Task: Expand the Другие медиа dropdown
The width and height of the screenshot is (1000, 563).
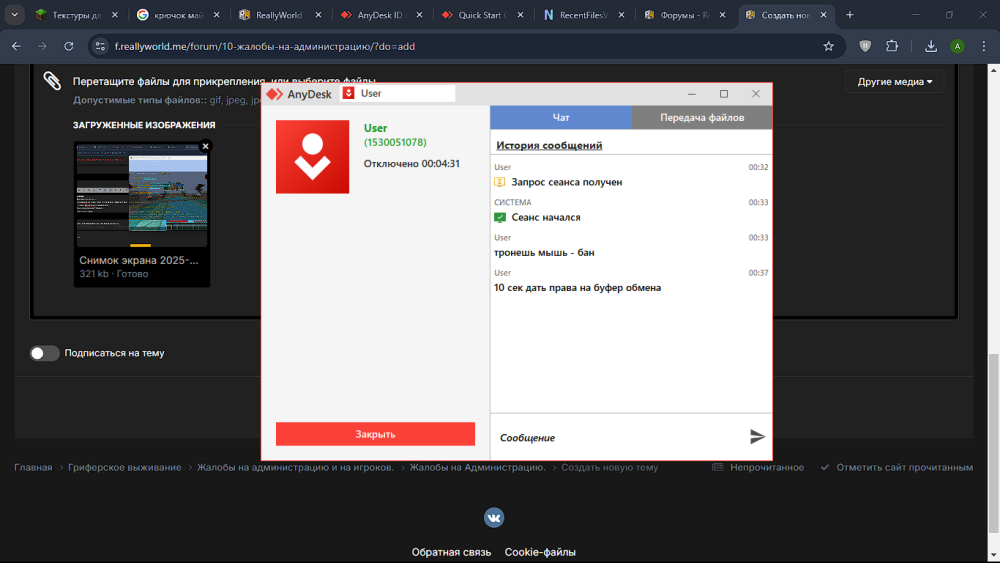Action: pyautogui.click(x=895, y=82)
